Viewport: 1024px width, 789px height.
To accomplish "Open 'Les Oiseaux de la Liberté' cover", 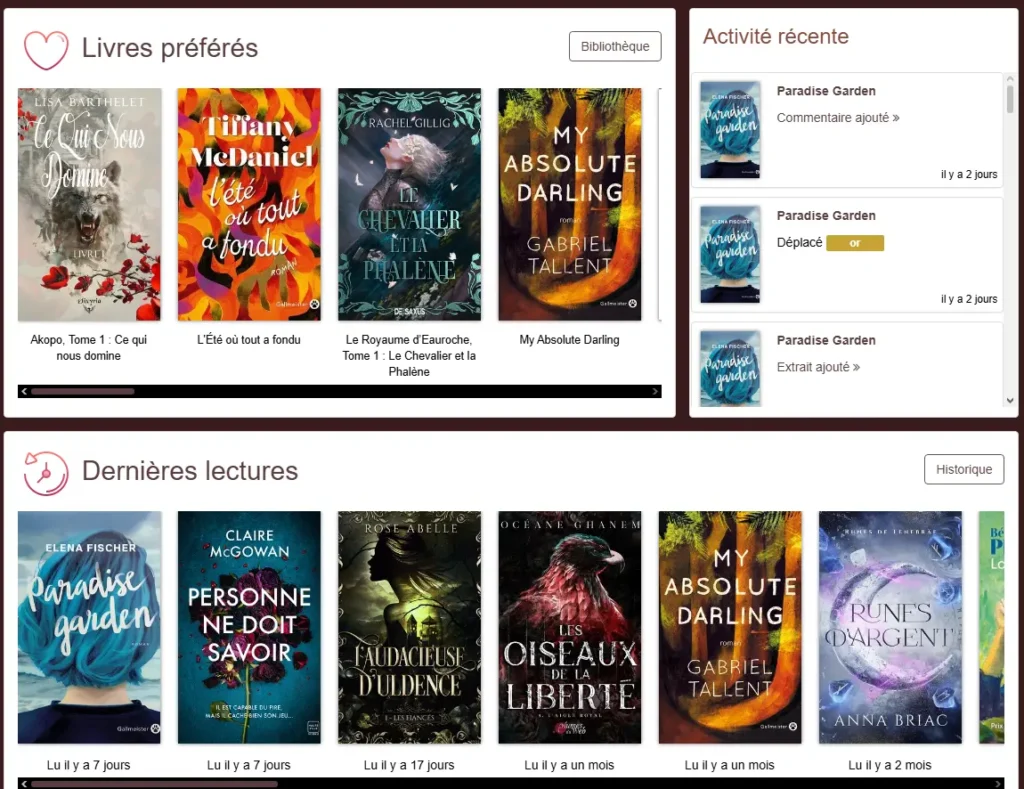I will (x=569, y=627).
